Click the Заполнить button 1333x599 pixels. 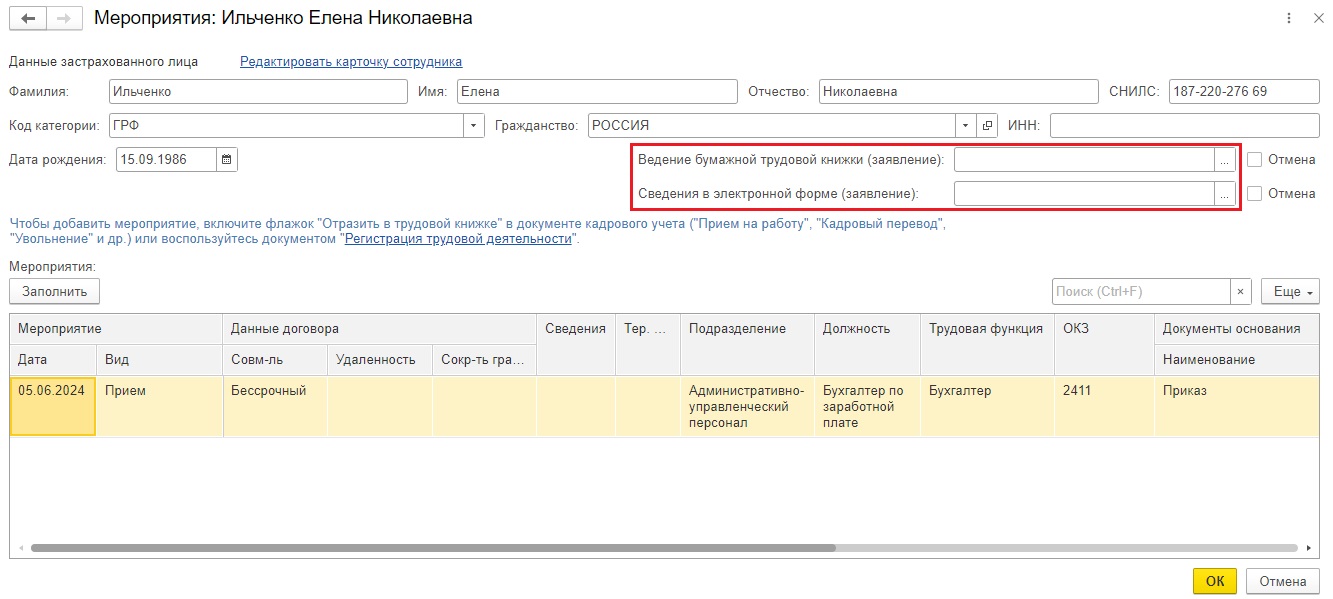[x=55, y=291]
